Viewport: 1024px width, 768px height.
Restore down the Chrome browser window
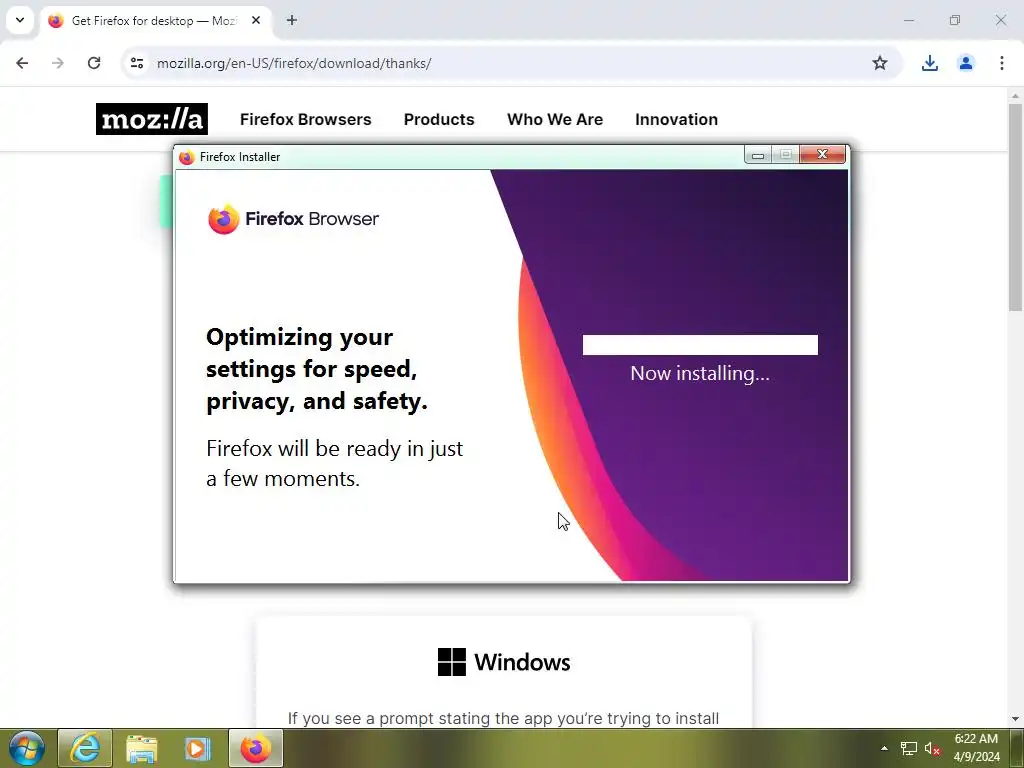[x=955, y=20]
